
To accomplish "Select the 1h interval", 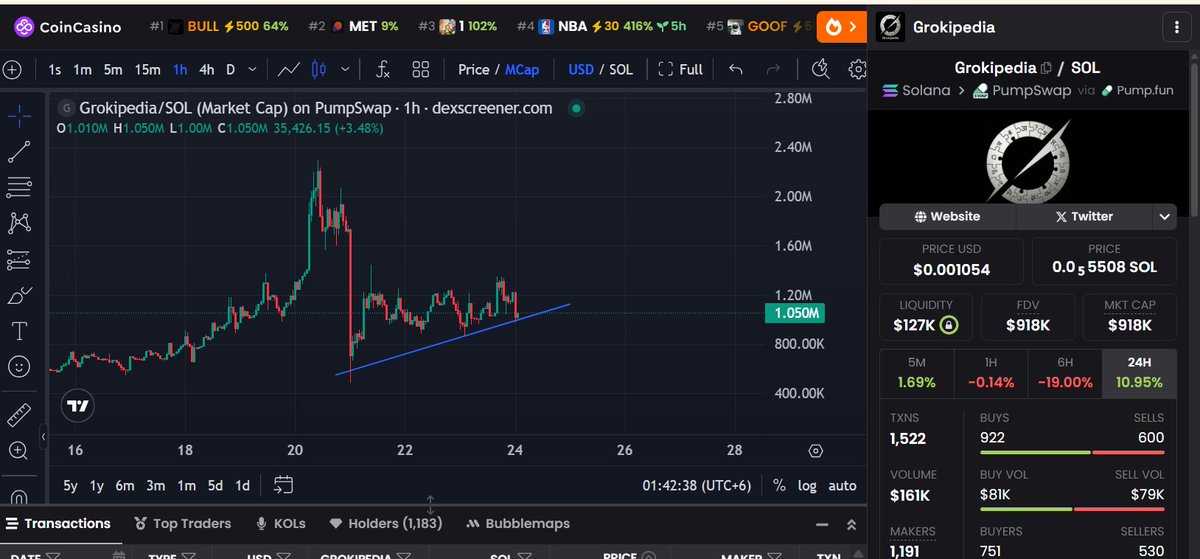I will pyautogui.click(x=180, y=69).
